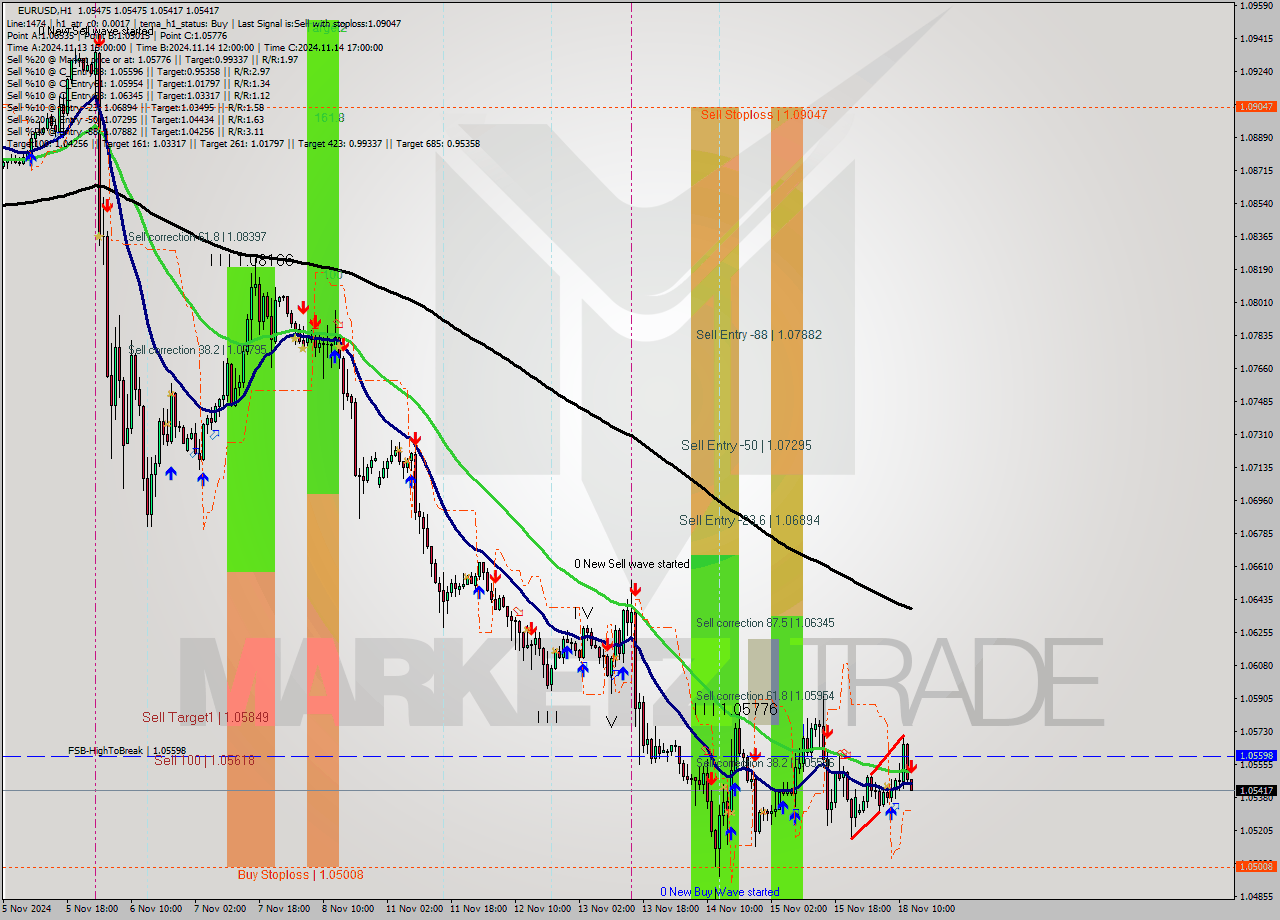Click the current price tag 1.05417
The width and height of the screenshot is (1280, 920).
click(1256, 791)
